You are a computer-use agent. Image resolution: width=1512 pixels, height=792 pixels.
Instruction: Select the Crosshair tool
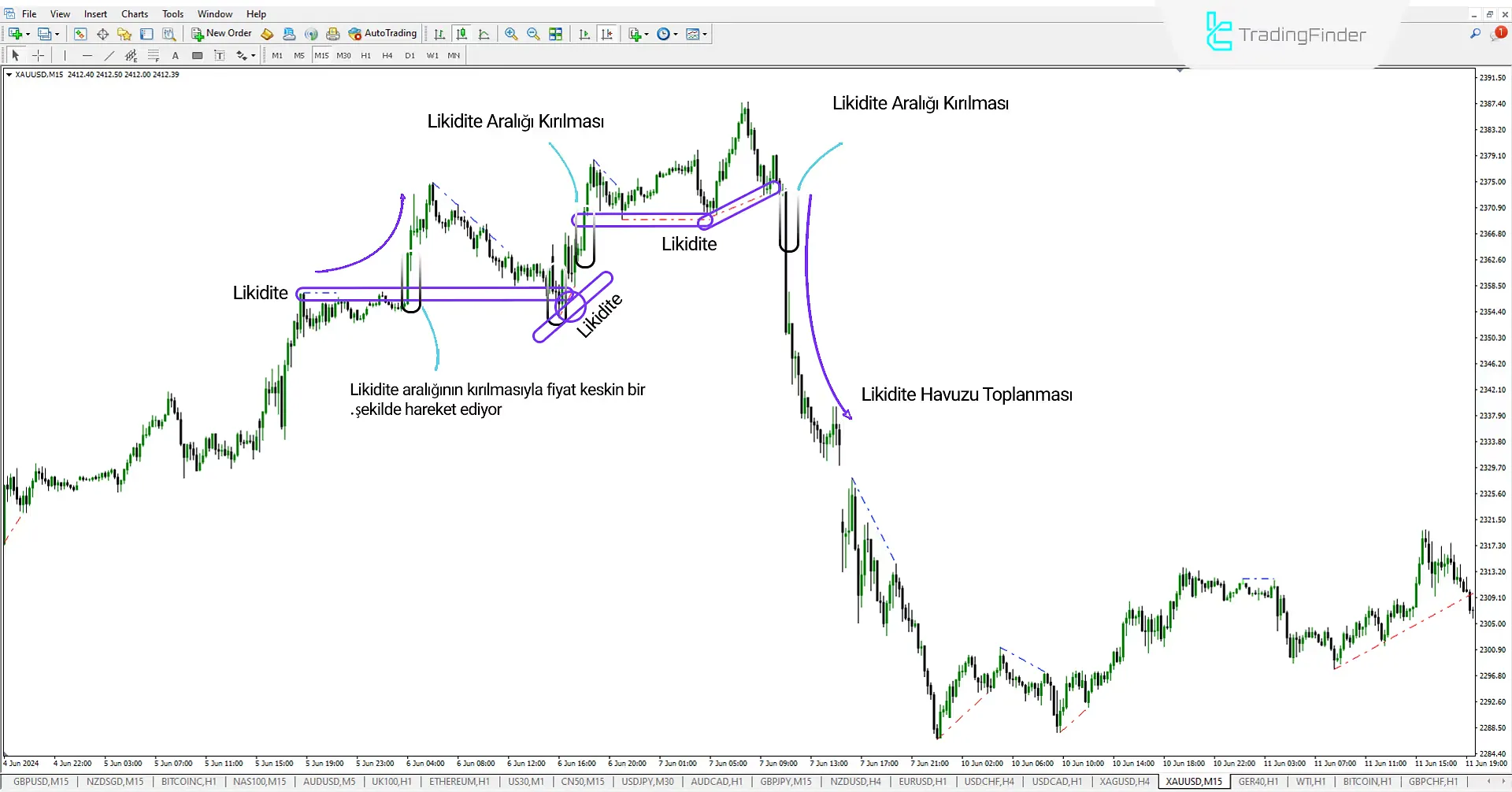pyautogui.click(x=38, y=55)
